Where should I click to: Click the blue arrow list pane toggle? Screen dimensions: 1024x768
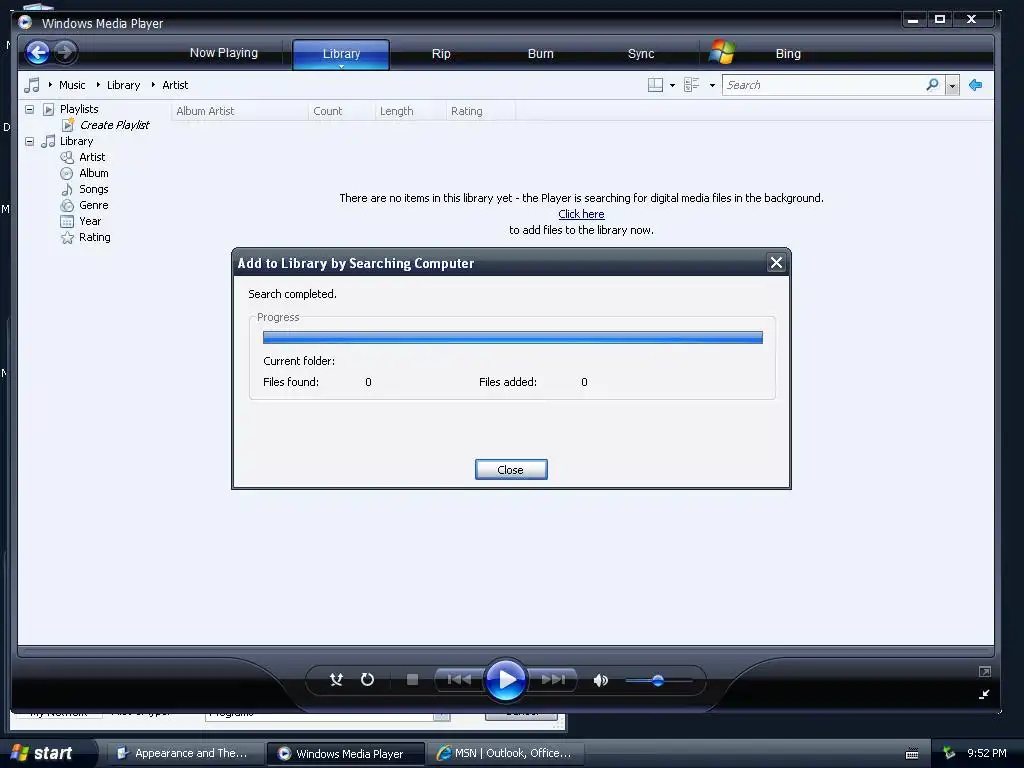pos(976,85)
